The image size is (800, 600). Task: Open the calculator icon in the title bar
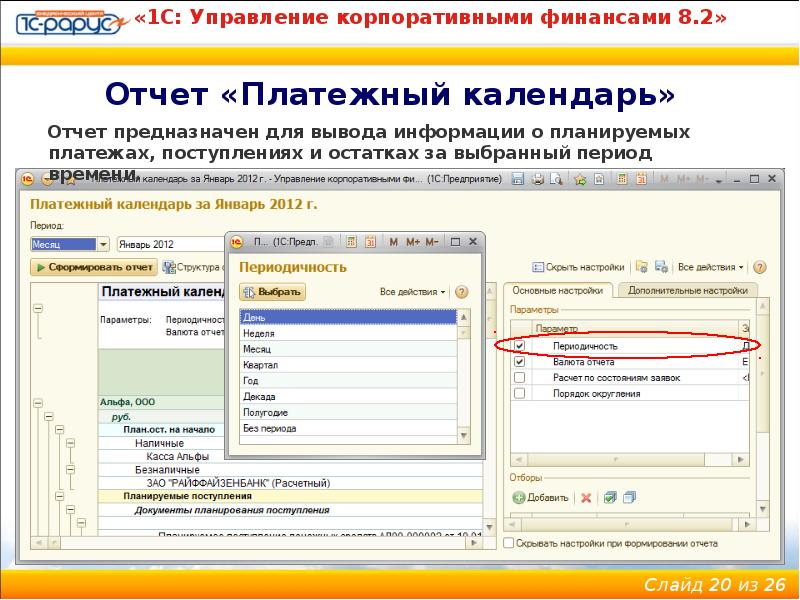pyautogui.click(x=620, y=182)
